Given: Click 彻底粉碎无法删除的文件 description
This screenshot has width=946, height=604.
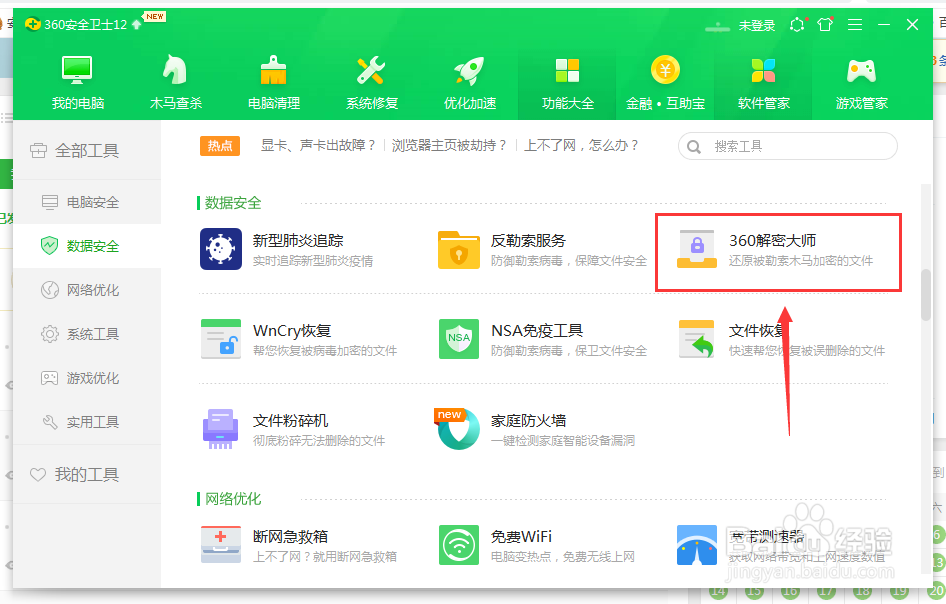Looking at the screenshot, I should click(x=319, y=440).
